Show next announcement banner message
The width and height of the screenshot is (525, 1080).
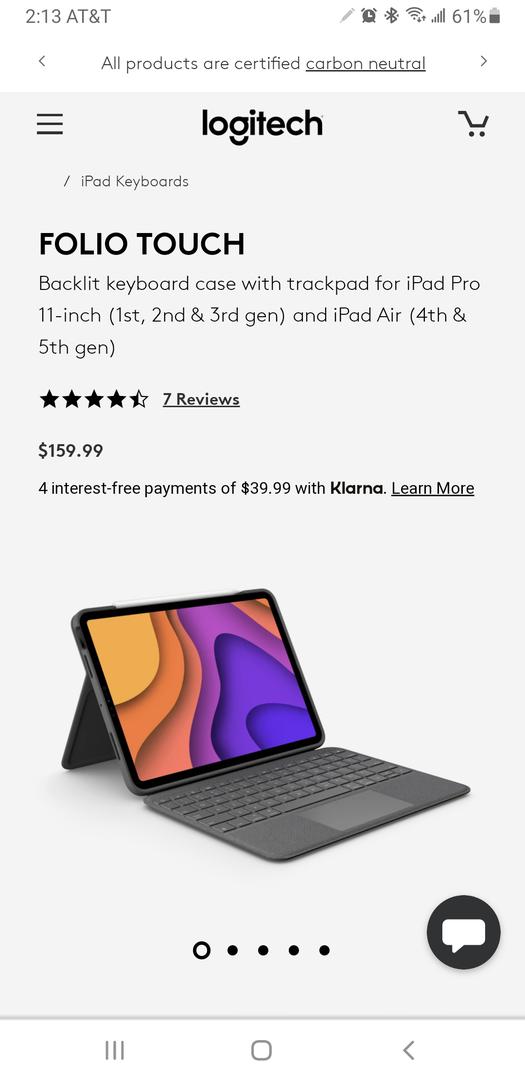483,61
